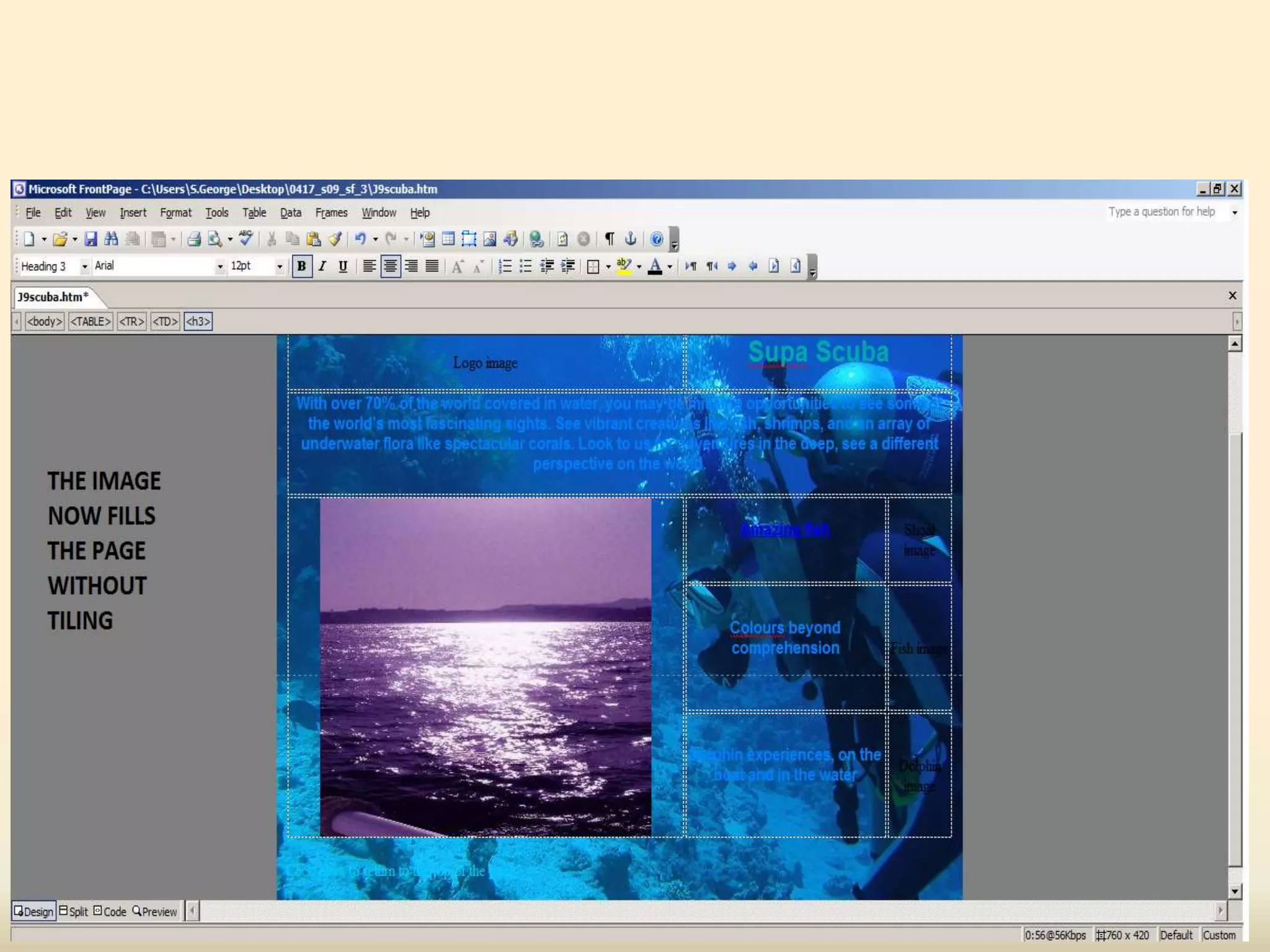Click the Save icon in toolbar

tap(91, 239)
